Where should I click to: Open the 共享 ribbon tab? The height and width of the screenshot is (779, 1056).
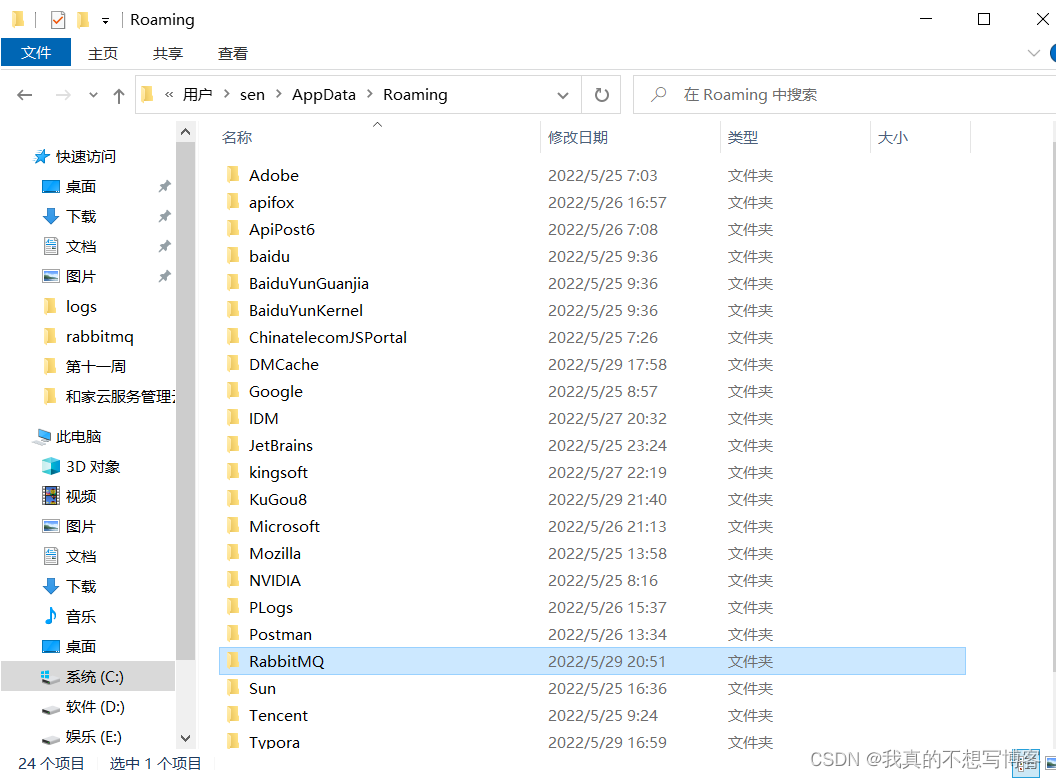click(x=168, y=53)
